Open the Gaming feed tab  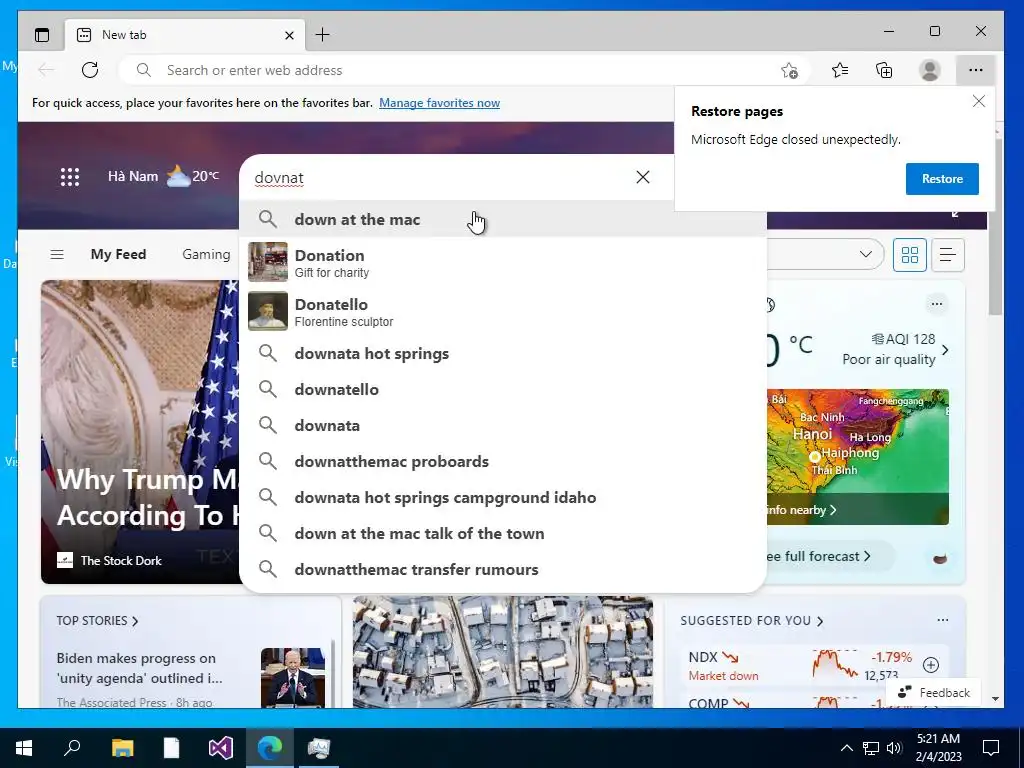pos(206,254)
